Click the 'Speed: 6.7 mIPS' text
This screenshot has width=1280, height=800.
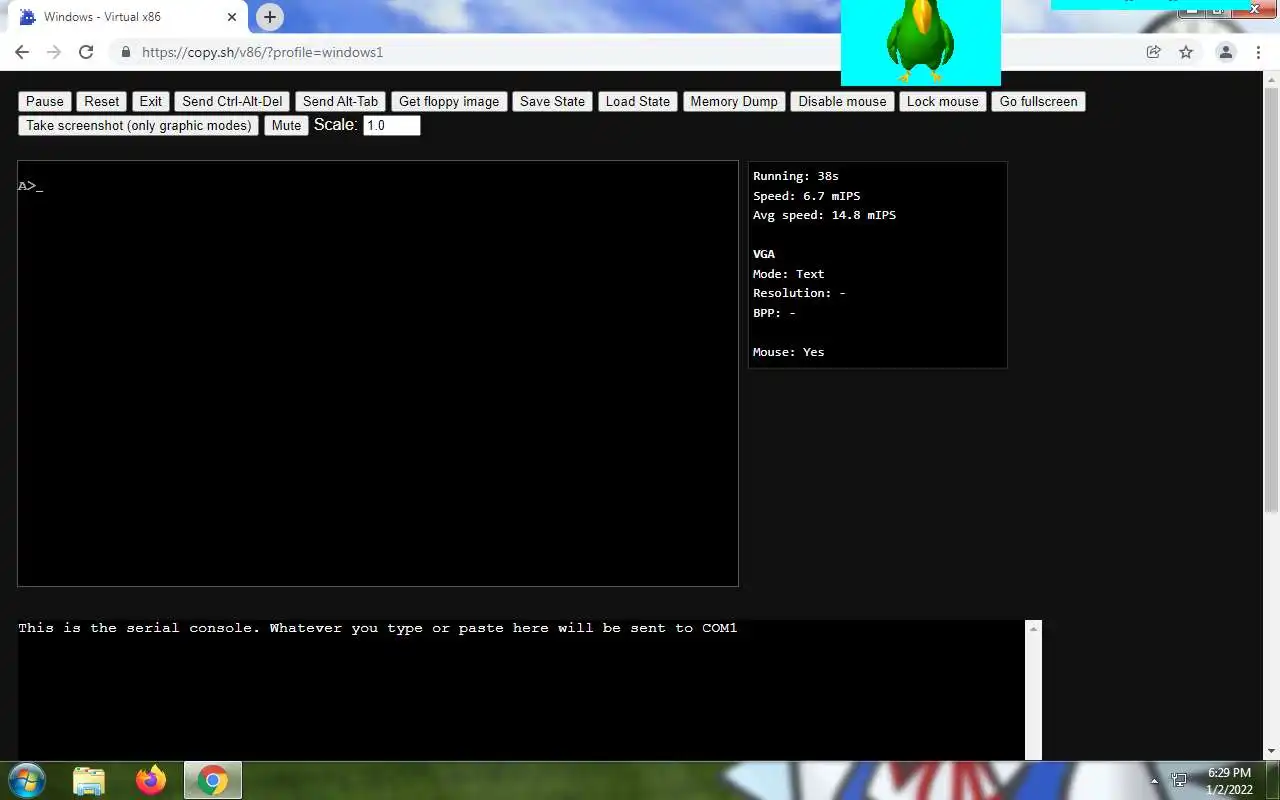(806, 196)
